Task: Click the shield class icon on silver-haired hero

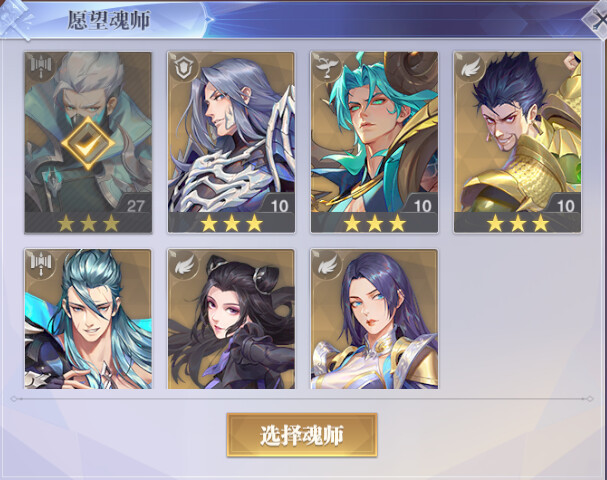Action: [183, 67]
